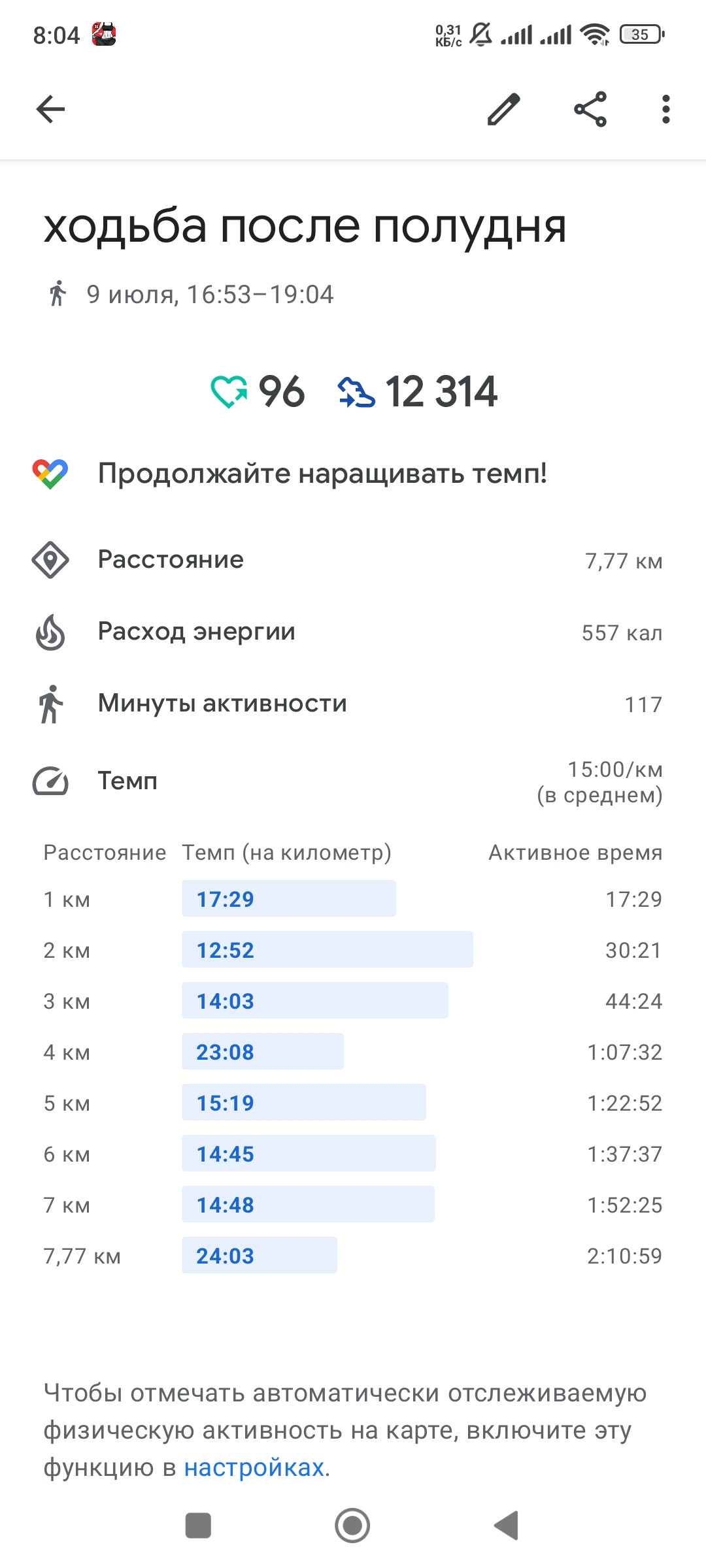Tap the Темп speedometer icon
Image resolution: width=706 pixels, height=1568 pixels.
(50, 781)
